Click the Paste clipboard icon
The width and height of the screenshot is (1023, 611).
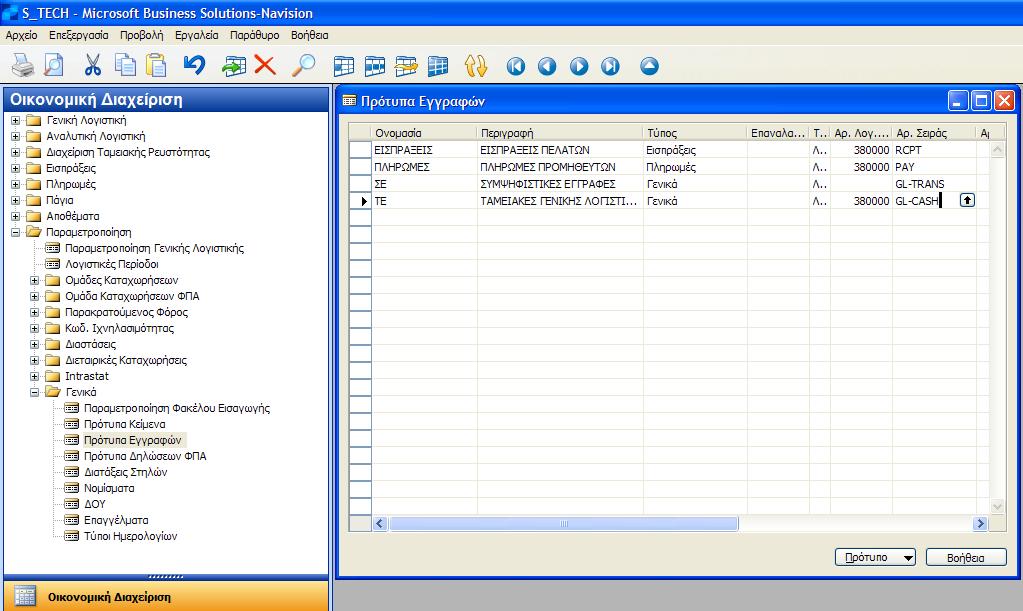click(157, 65)
